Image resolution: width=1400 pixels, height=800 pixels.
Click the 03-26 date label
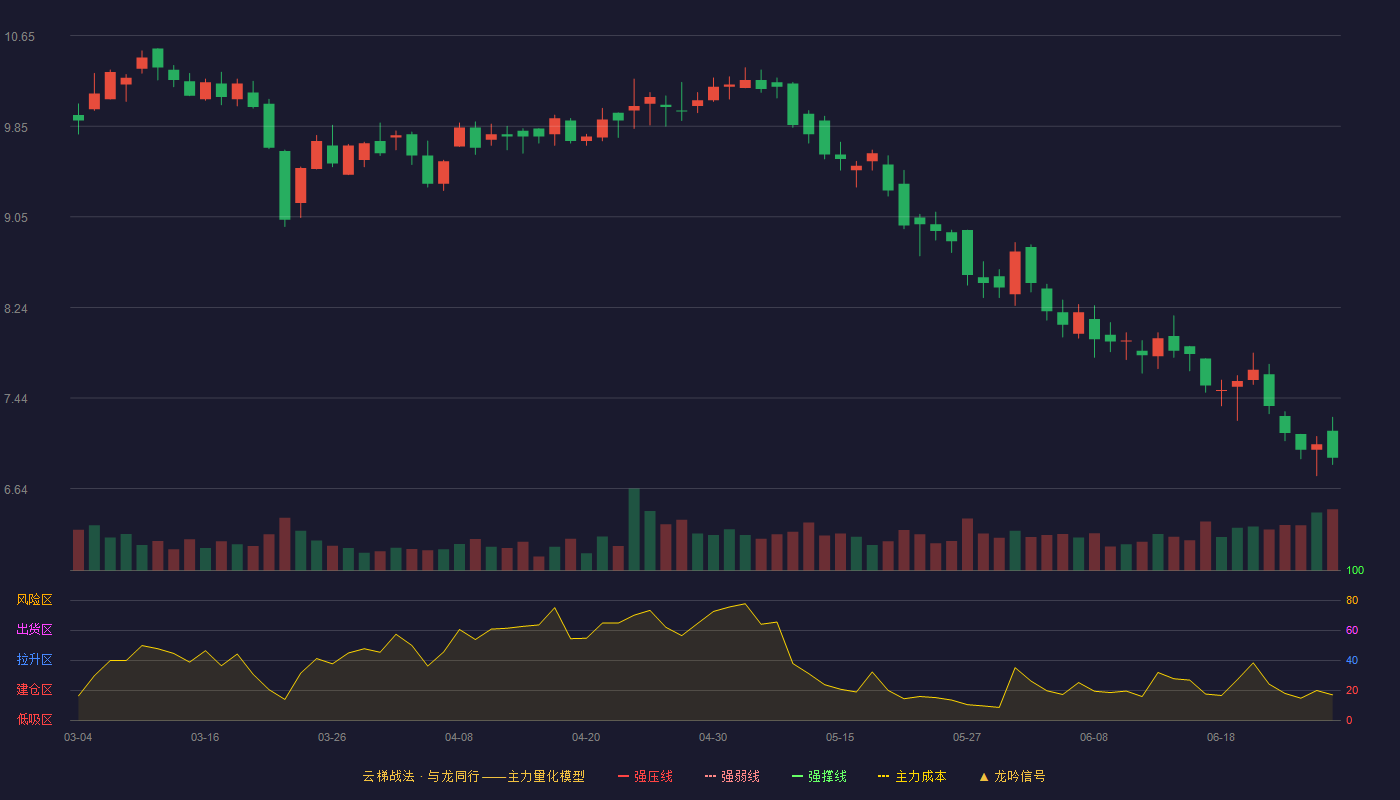tap(332, 737)
